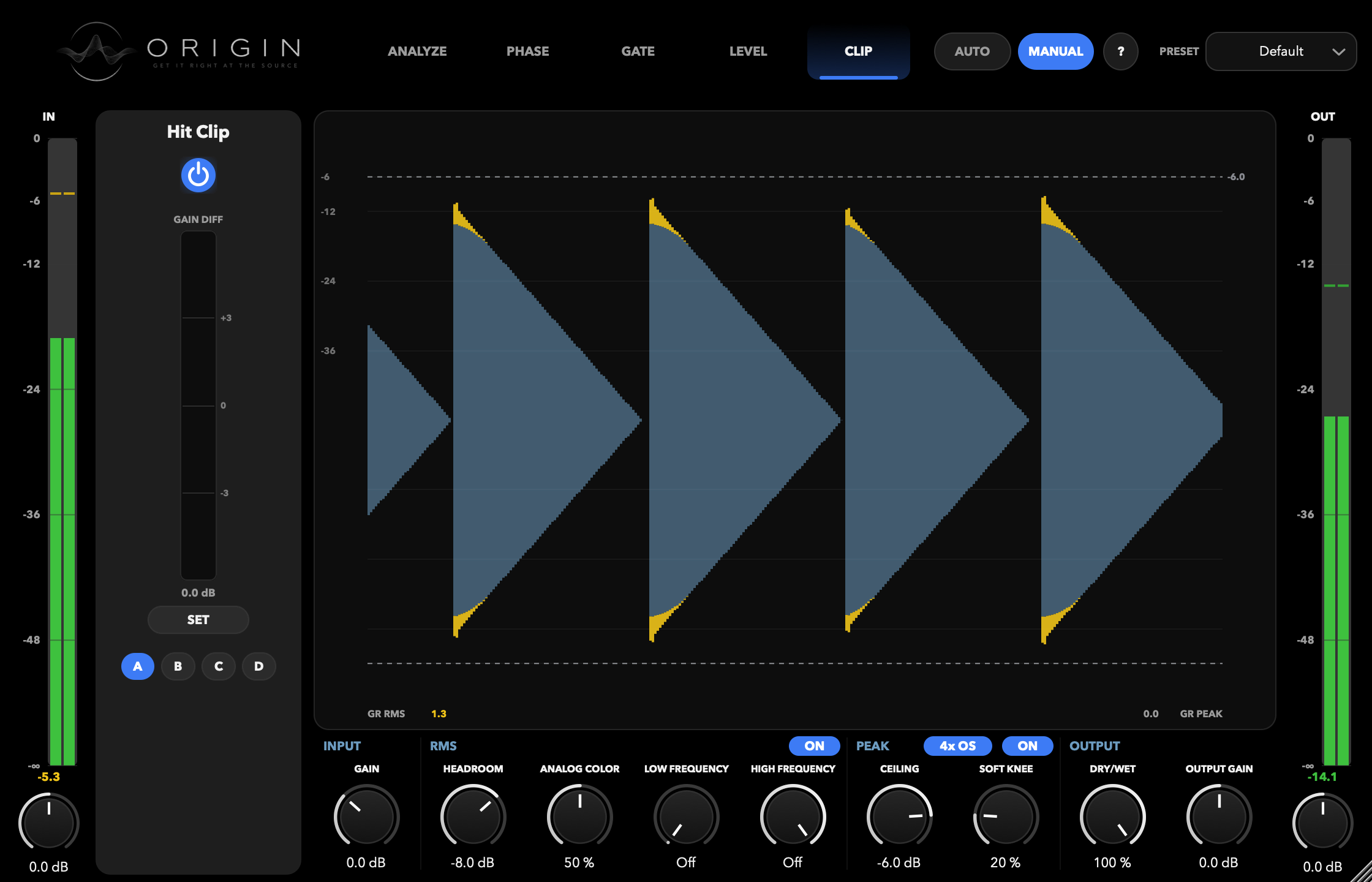
Task: Click the GAIN DIFF vertical meter
Action: pyautogui.click(x=198, y=405)
